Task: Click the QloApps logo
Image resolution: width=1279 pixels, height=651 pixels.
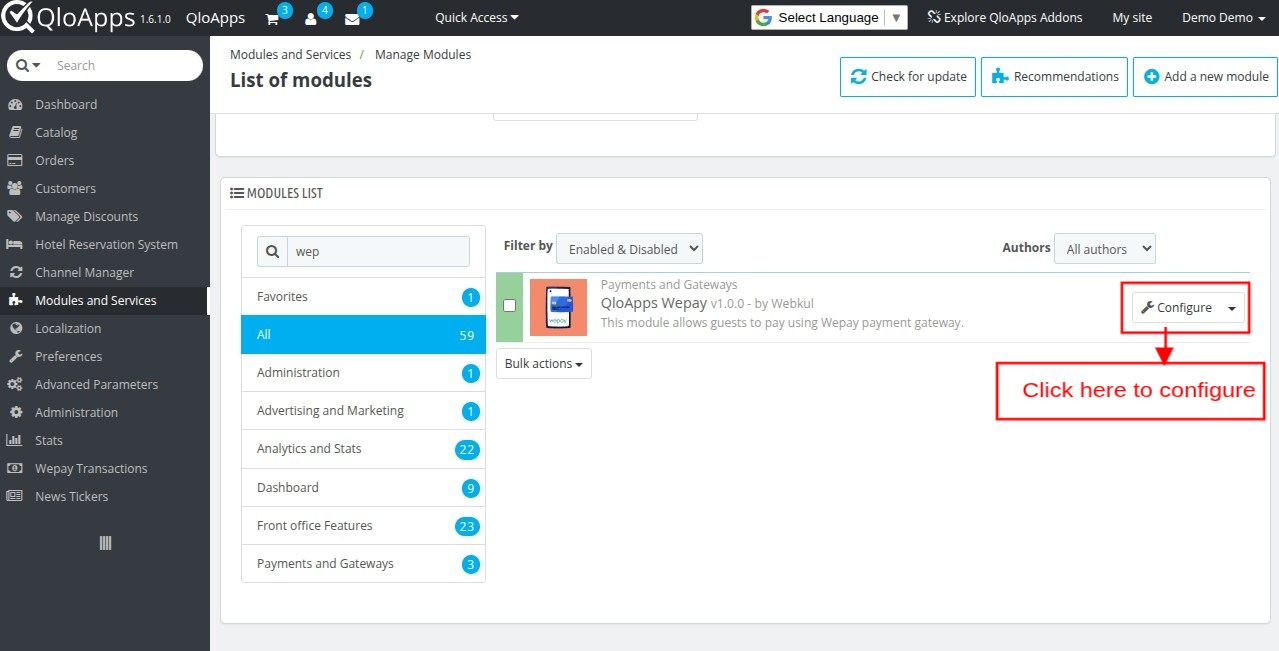Action: point(68,17)
